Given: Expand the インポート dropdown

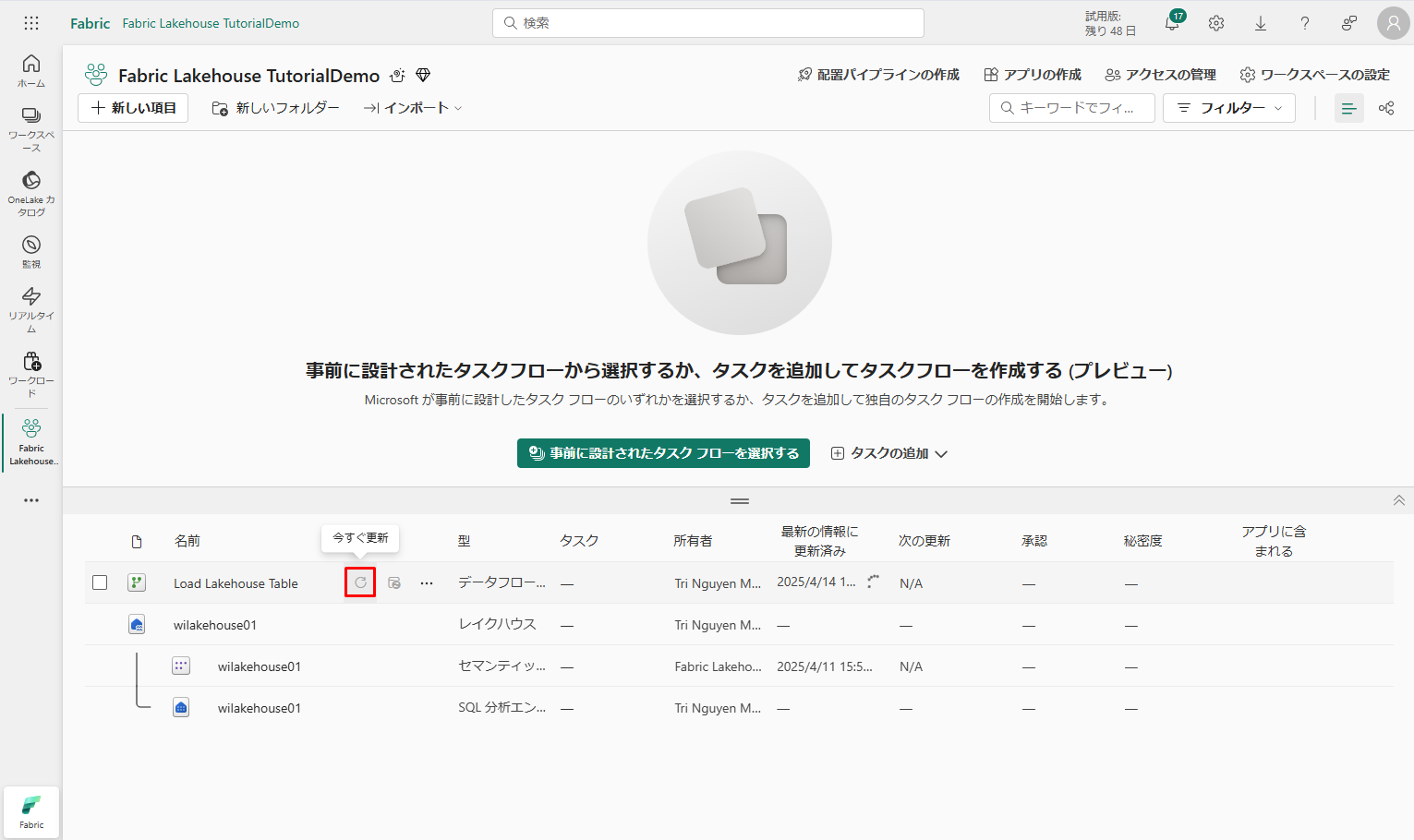Looking at the screenshot, I should pyautogui.click(x=413, y=108).
